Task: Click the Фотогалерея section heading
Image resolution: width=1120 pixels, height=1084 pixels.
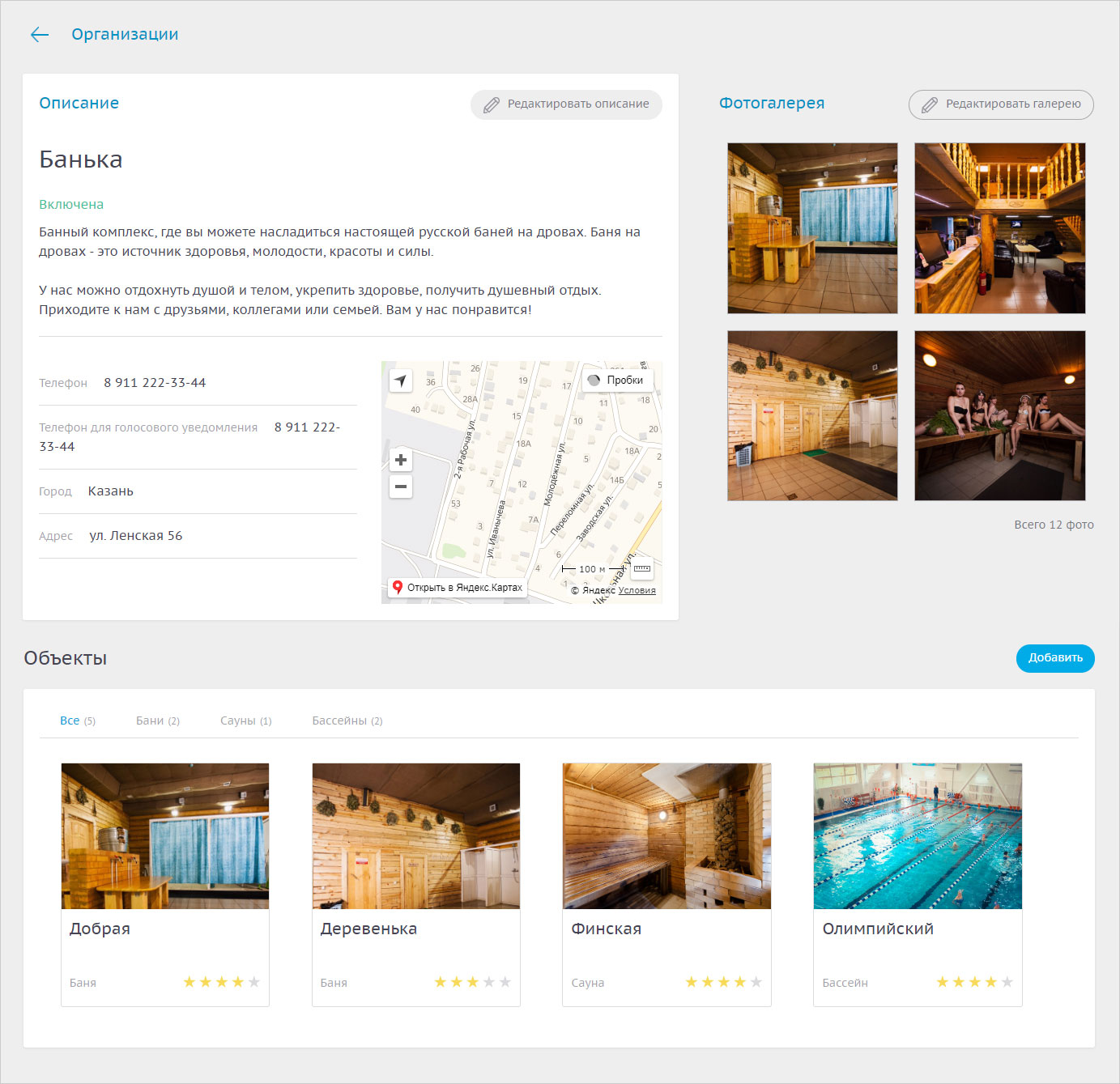Action: point(772,103)
